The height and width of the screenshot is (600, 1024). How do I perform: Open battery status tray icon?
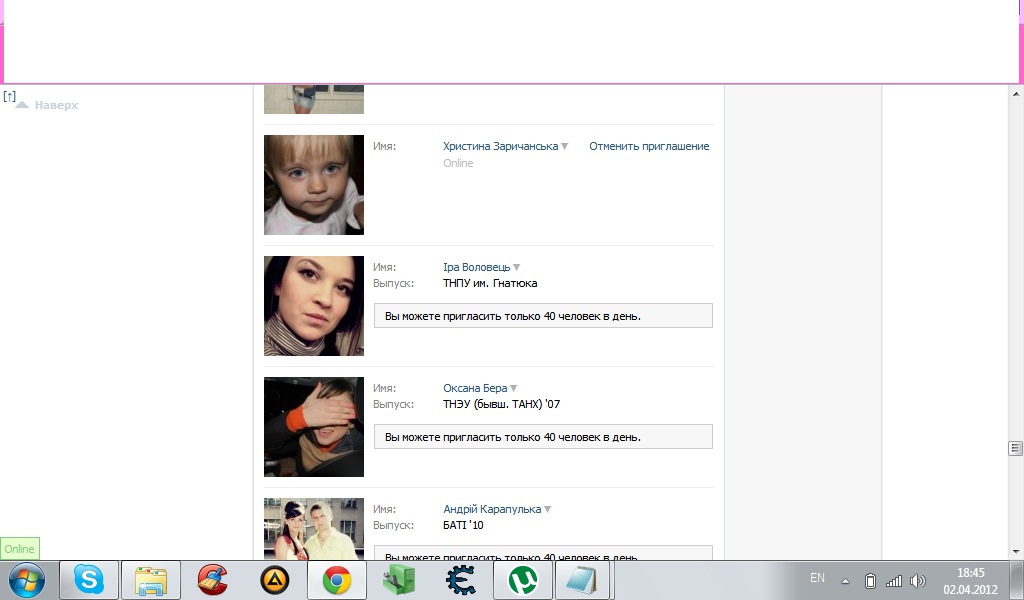[870, 580]
